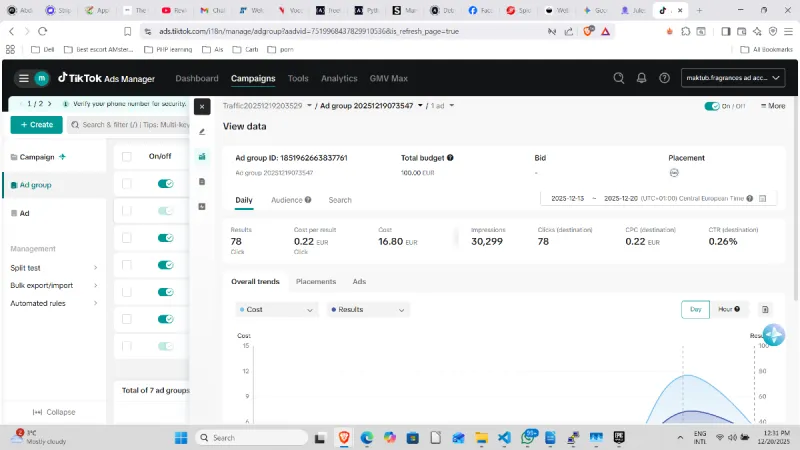Close the View data panel with X
800x450 pixels.
(x=202, y=106)
